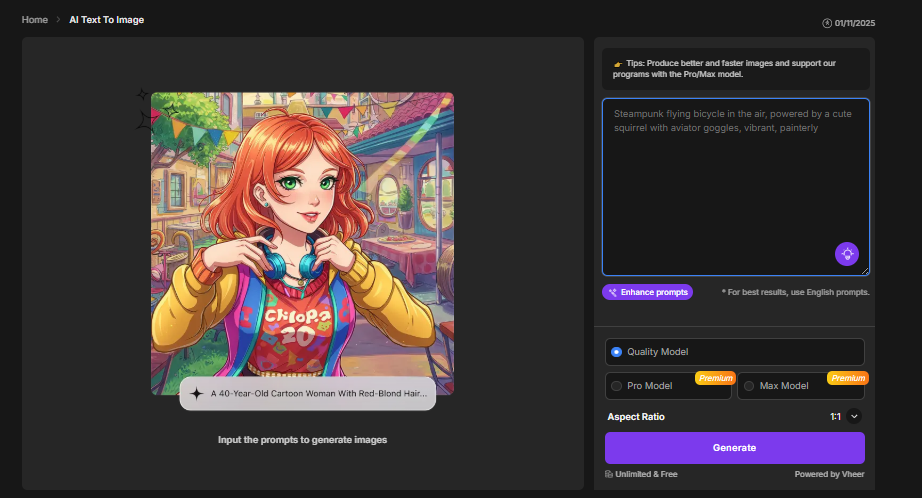The height and width of the screenshot is (498, 922).
Task: Open the 1:1 aspect ratio selector
Action: [835, 417]
